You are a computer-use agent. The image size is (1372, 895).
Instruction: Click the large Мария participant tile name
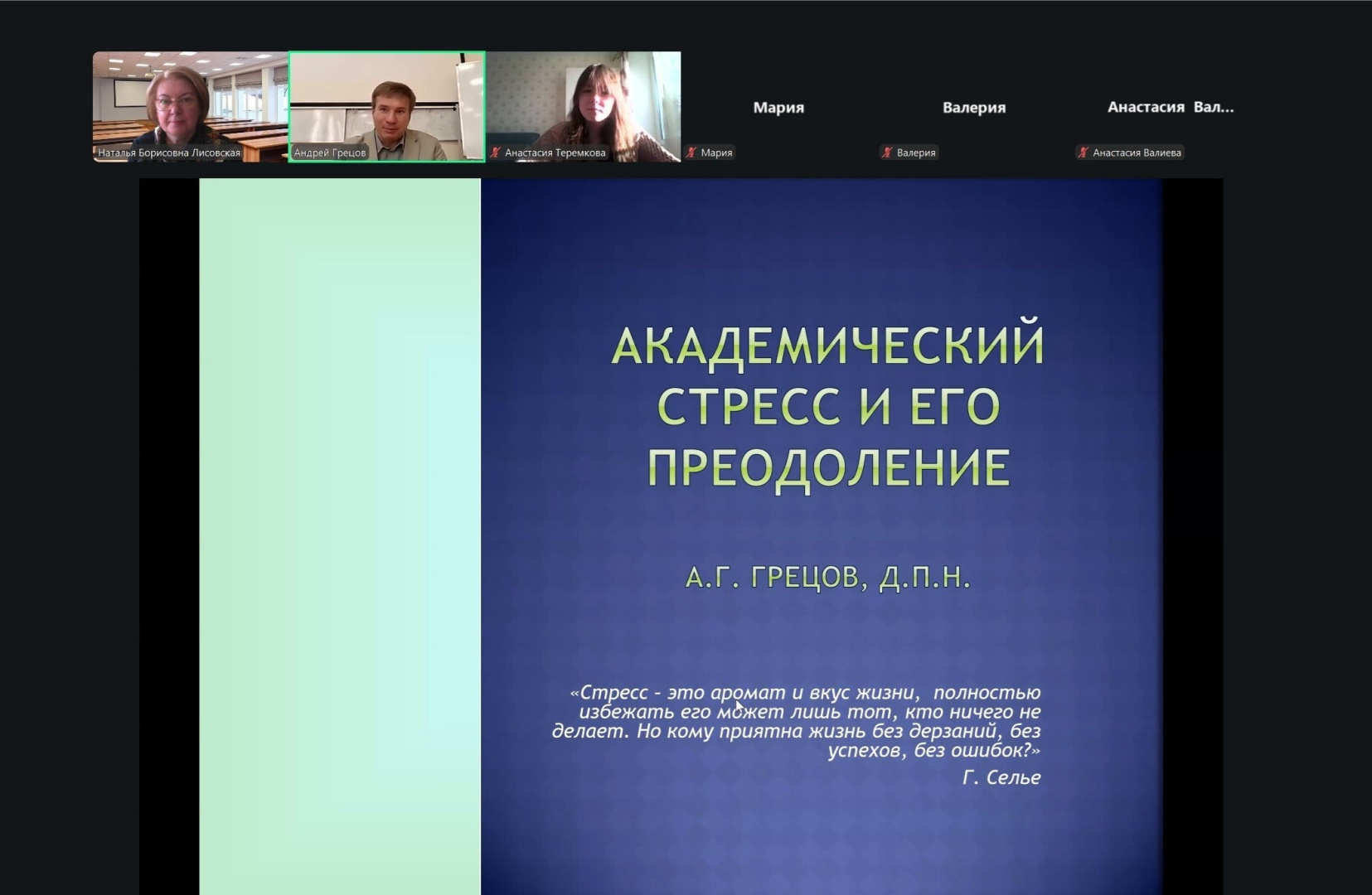[778, 107]
